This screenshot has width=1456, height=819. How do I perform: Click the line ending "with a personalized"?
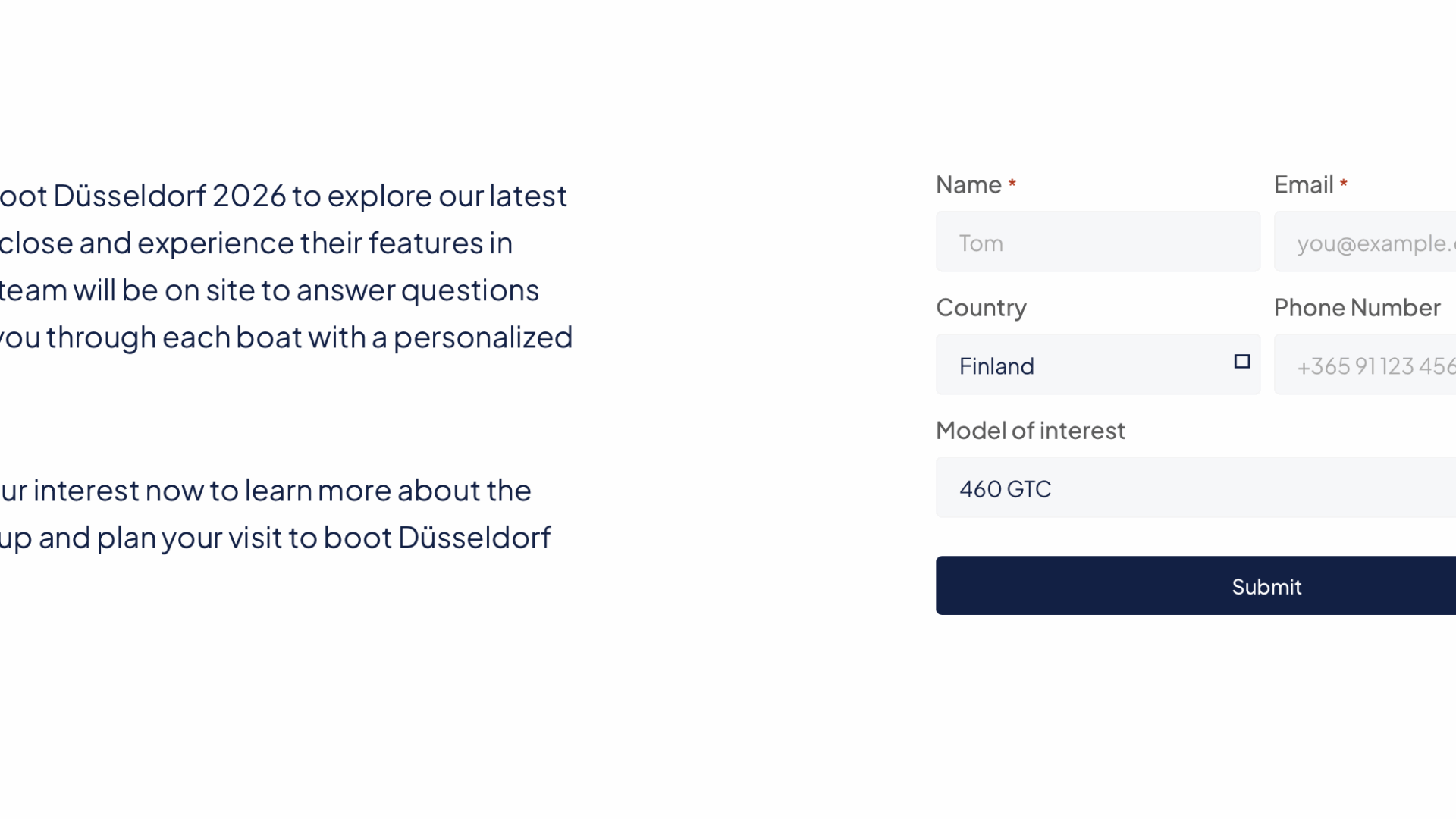pyautogui.click(x=286, y=337)
